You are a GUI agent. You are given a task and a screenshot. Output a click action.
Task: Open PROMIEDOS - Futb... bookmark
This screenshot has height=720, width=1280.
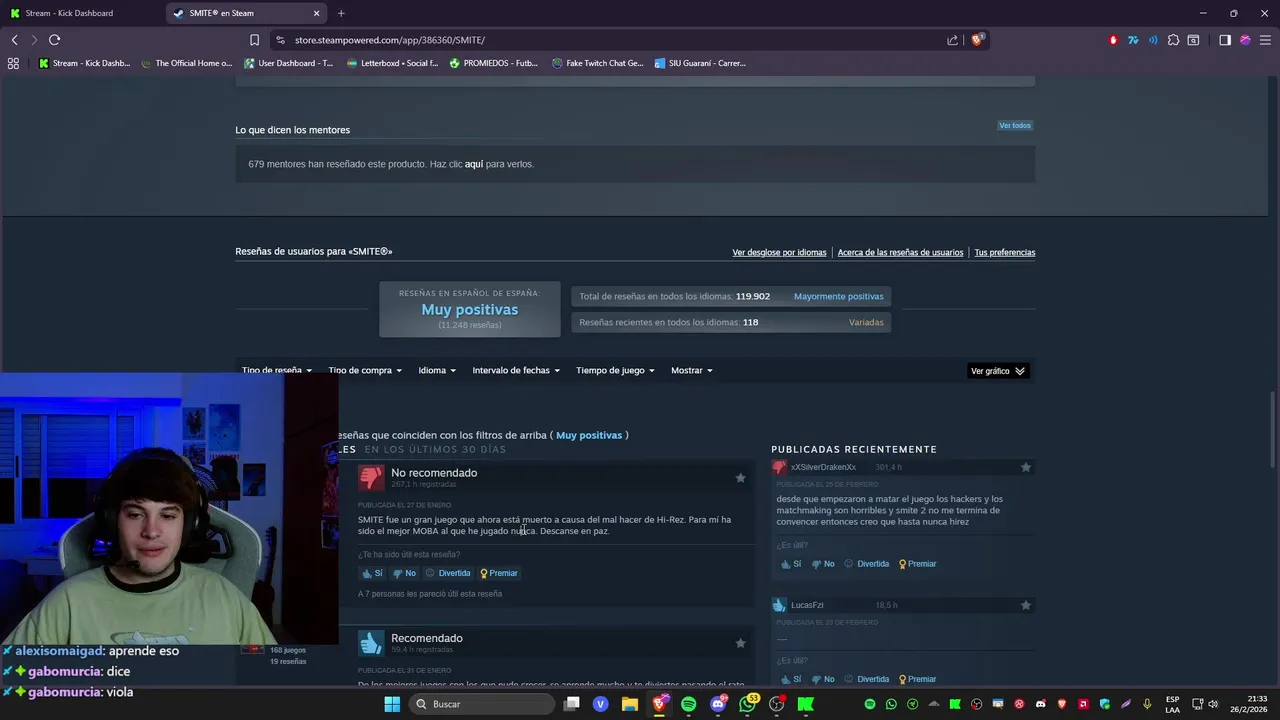pos(494,63)
